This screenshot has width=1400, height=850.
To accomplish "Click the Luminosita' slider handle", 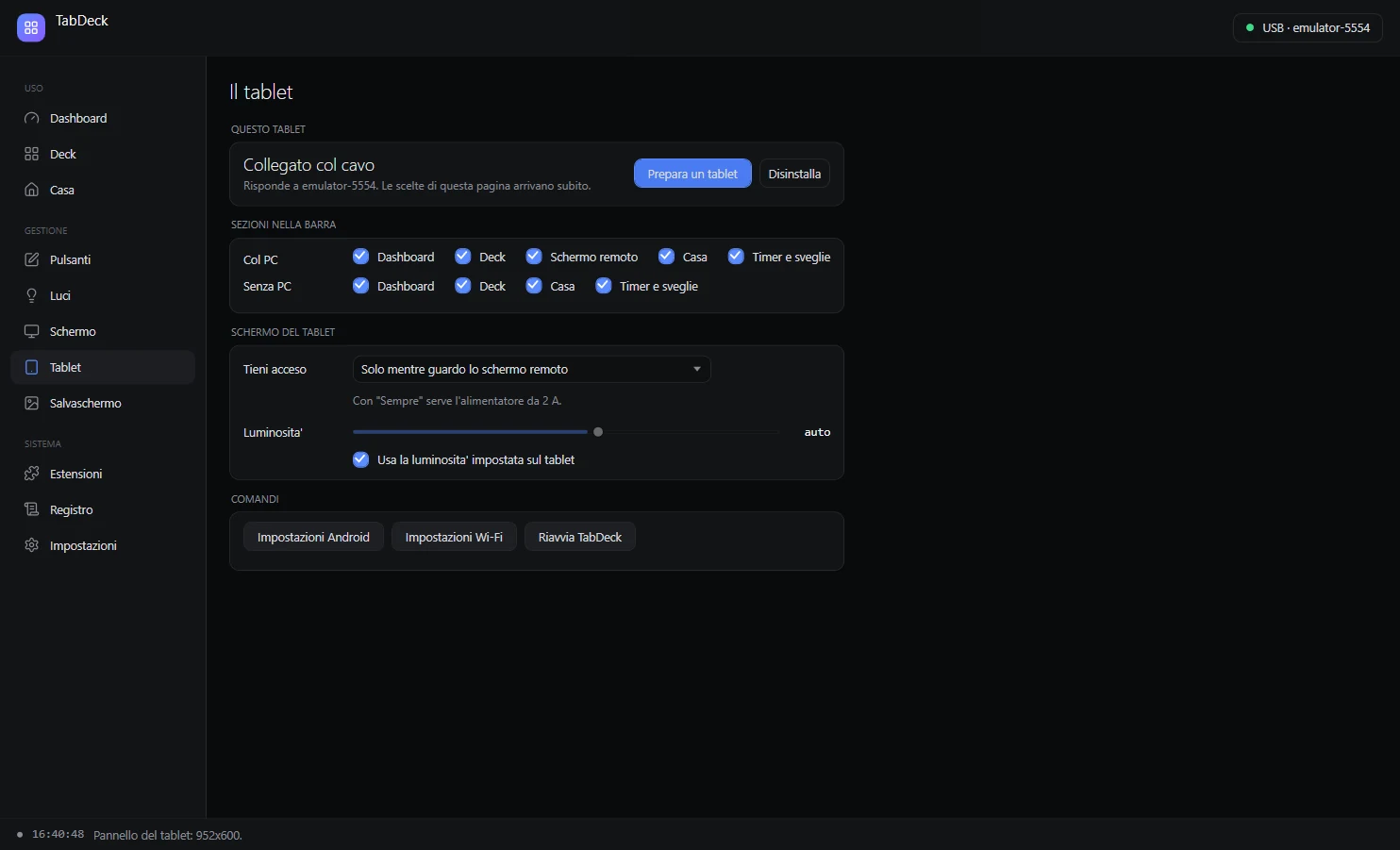I will click(x=598, y=432).
